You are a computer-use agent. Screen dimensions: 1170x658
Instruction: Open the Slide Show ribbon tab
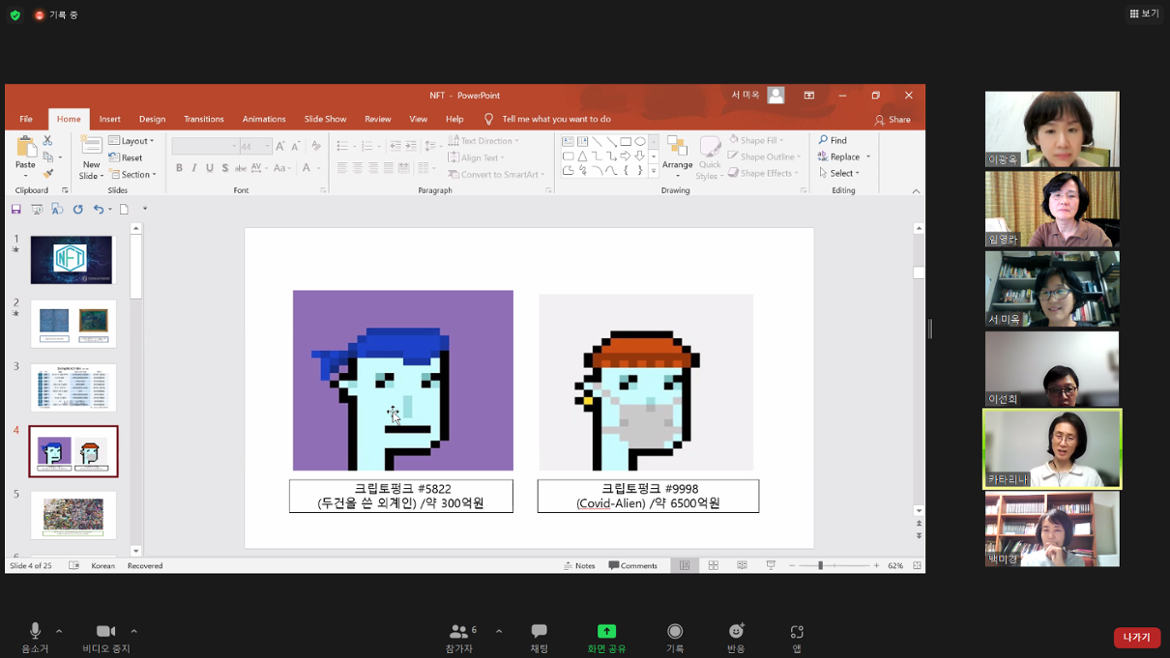pos(325,118)
